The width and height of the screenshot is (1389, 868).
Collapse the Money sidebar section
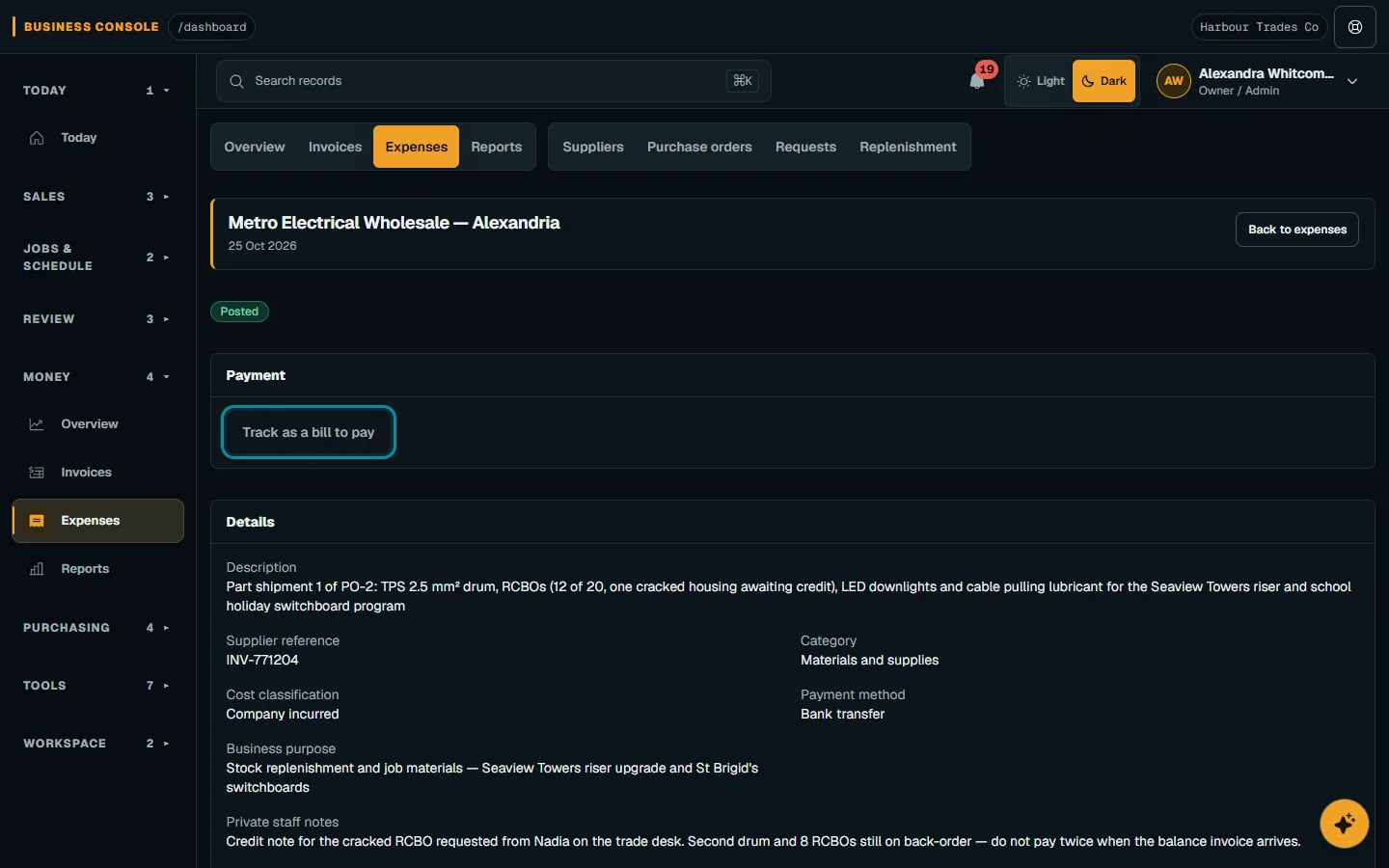(97, 377)
